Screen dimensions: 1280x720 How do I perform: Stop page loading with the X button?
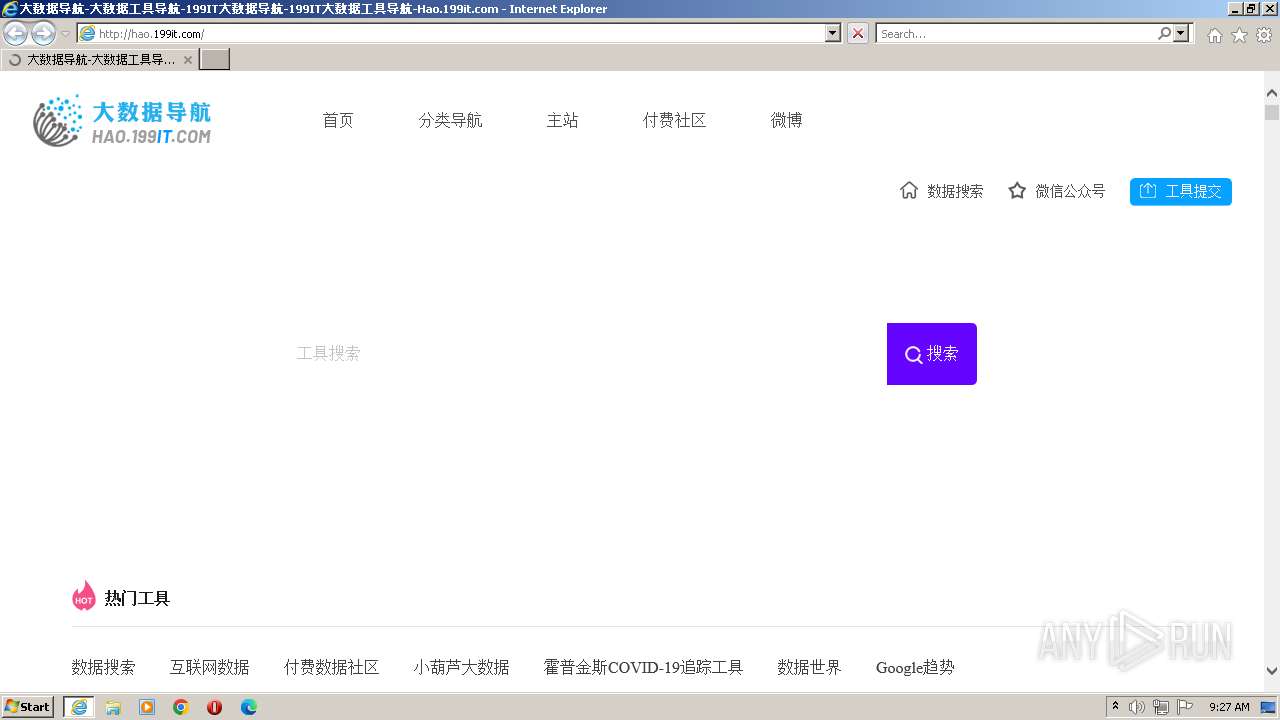[x=858, y=34]
